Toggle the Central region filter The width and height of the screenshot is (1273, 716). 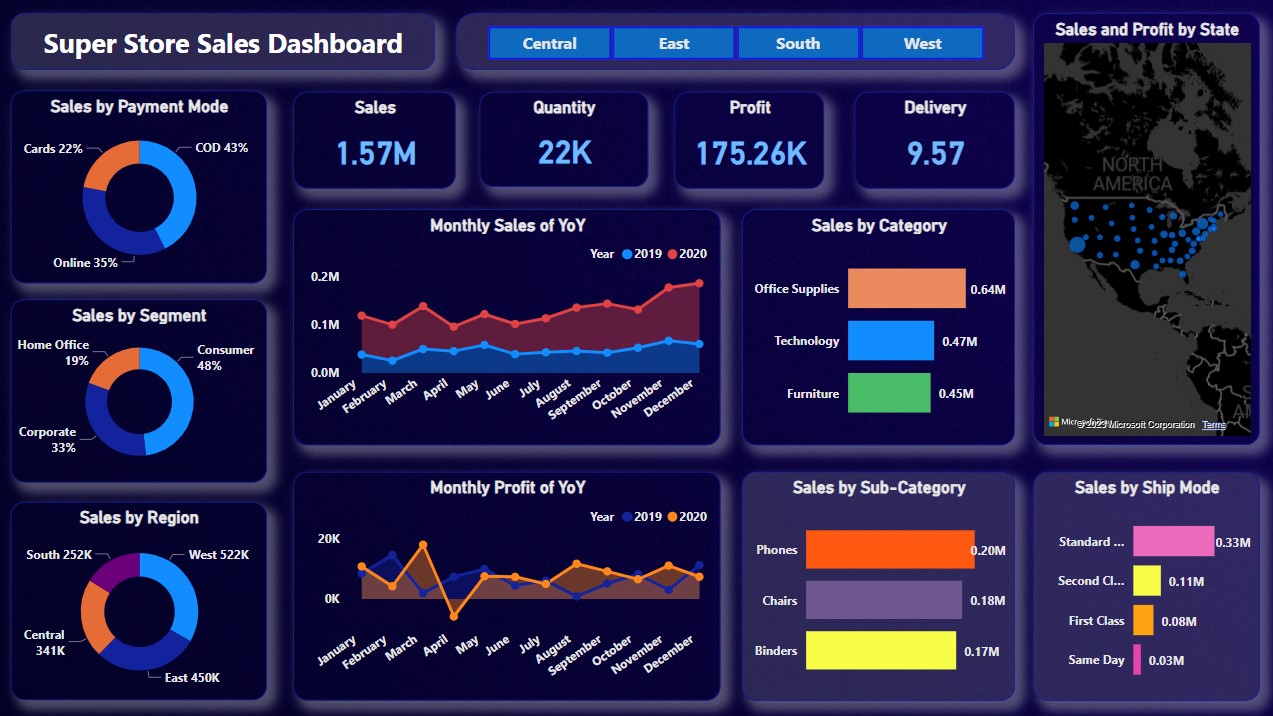tap(549, 43)
